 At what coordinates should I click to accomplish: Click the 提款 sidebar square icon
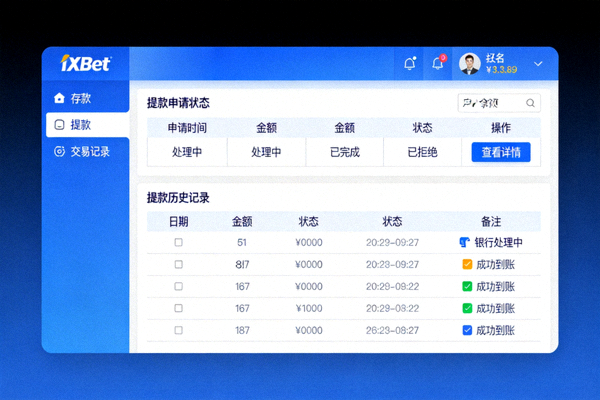point(59,125)
